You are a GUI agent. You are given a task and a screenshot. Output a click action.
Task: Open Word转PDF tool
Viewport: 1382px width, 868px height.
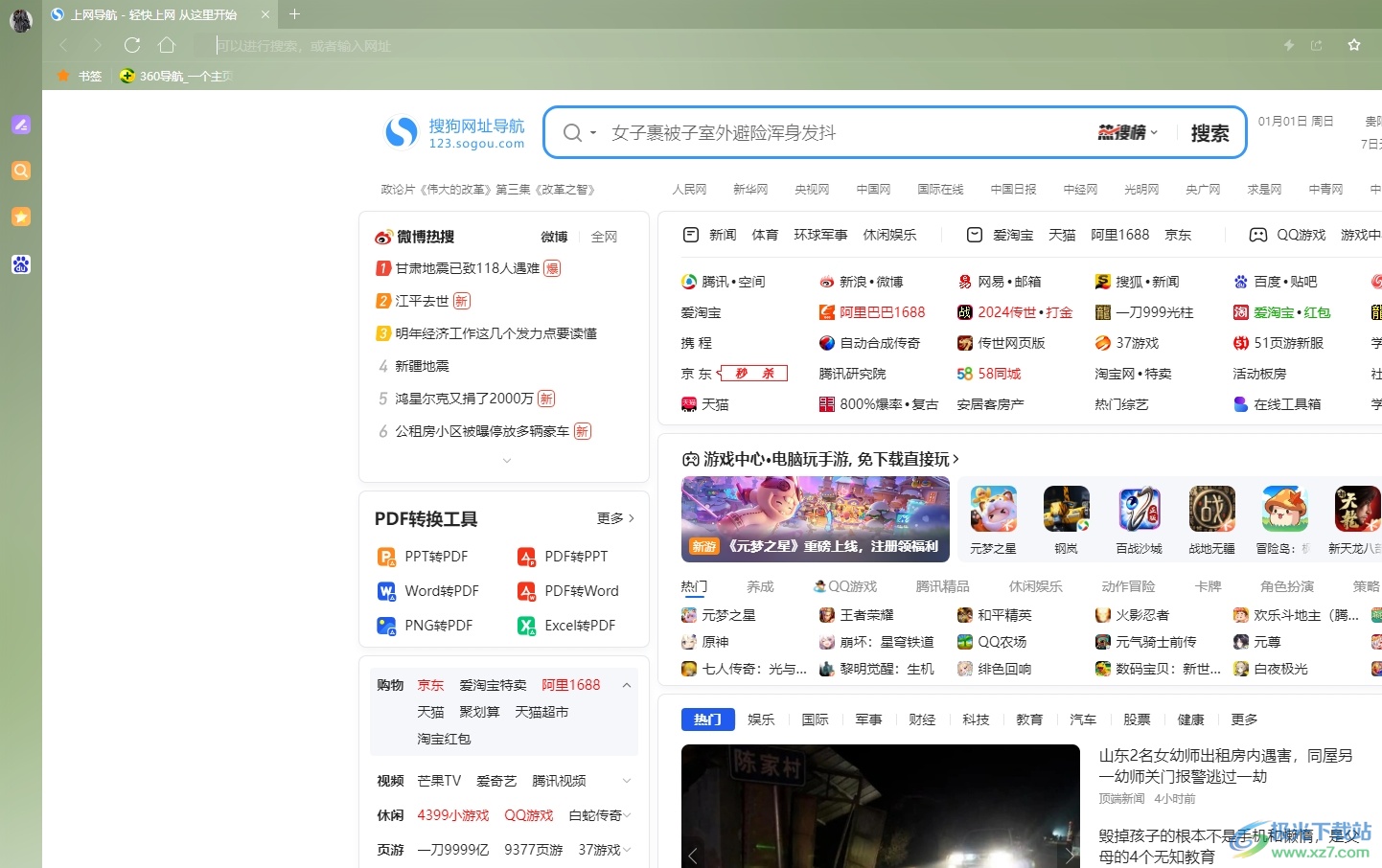click(x=429, y=591)
